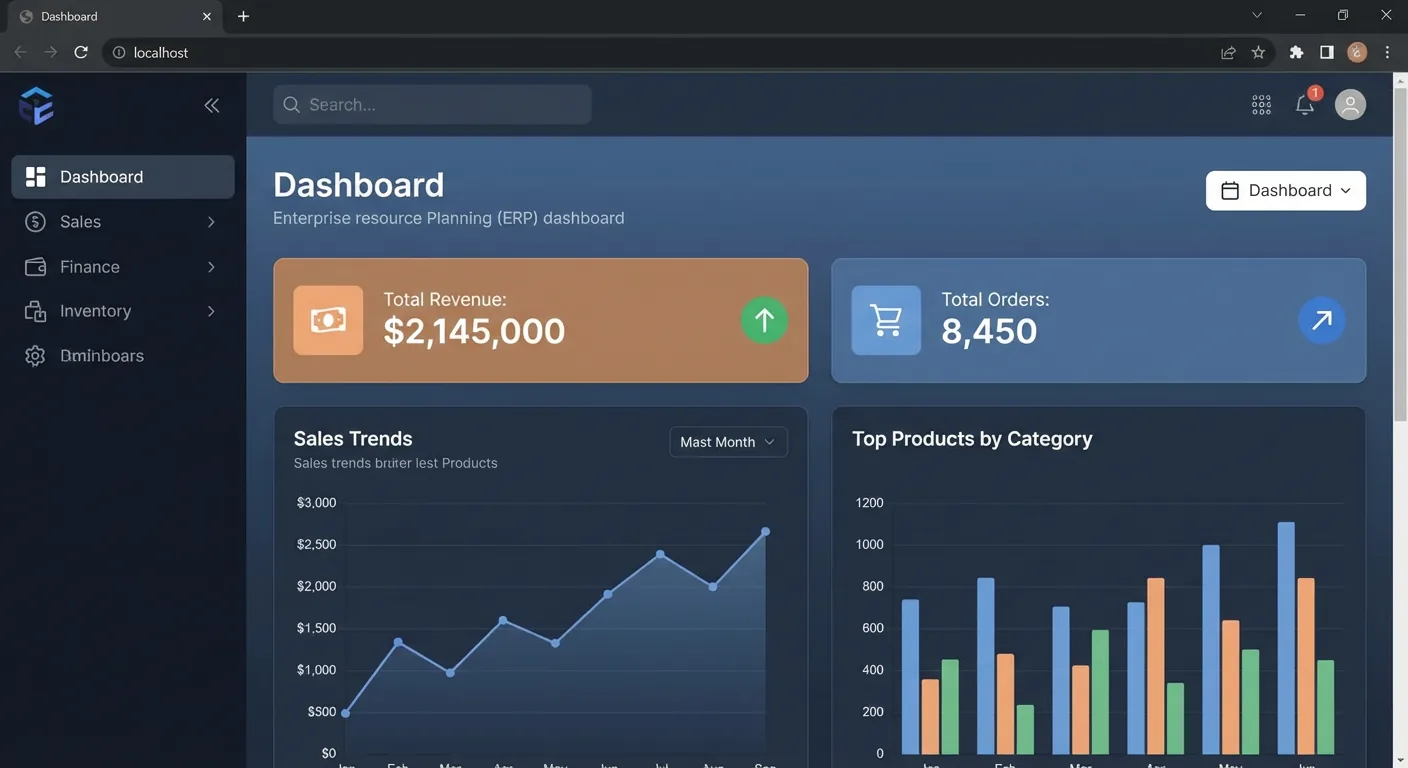1408x768 pixels.
Task: Open the user avatar profile
Action: (1350, 104)
